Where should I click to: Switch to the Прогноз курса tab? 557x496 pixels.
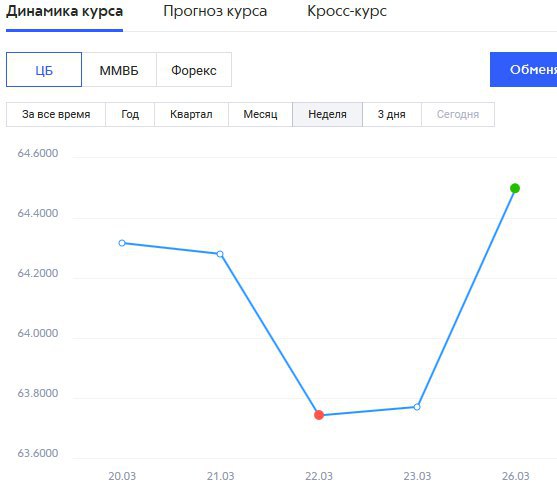215,11
